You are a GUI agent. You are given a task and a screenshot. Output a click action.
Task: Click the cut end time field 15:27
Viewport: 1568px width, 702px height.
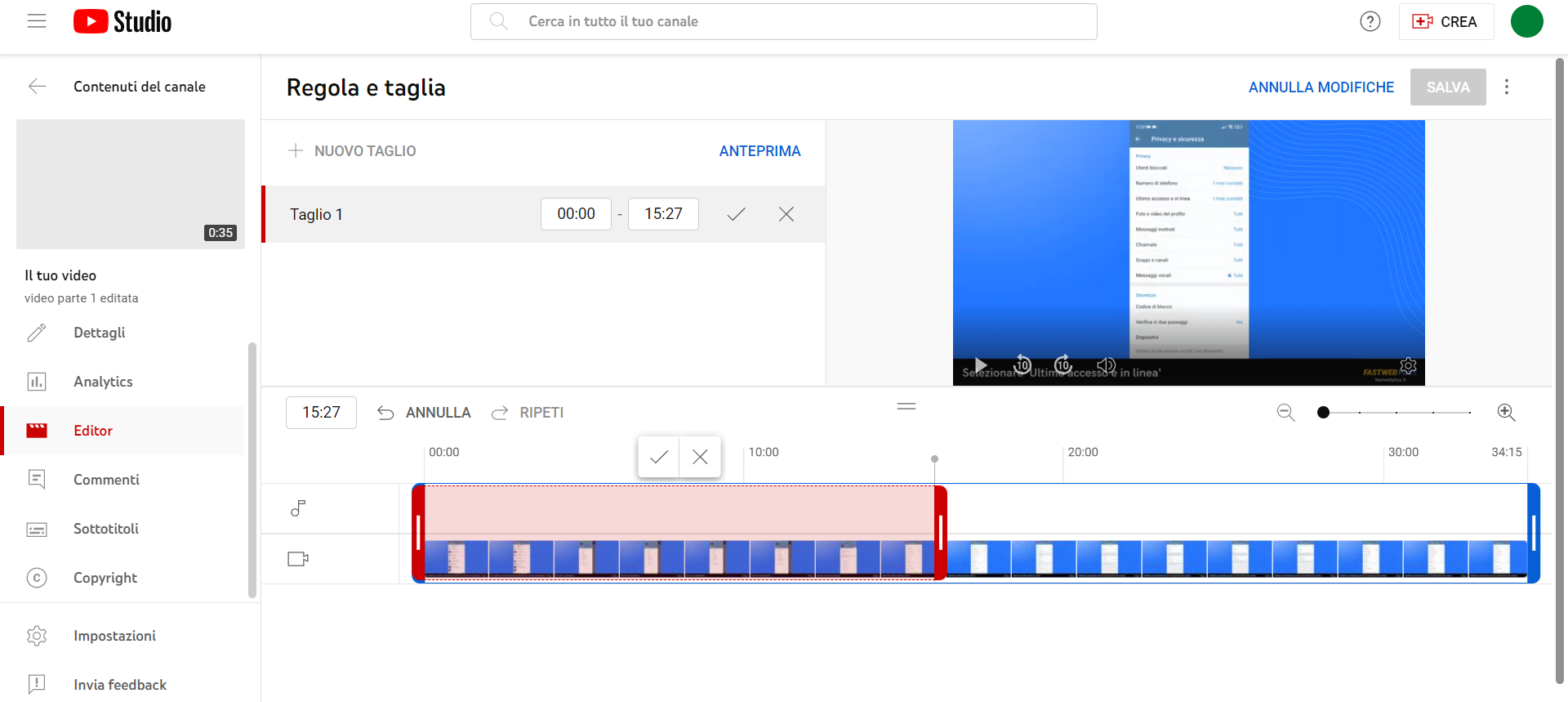(662, 214)
